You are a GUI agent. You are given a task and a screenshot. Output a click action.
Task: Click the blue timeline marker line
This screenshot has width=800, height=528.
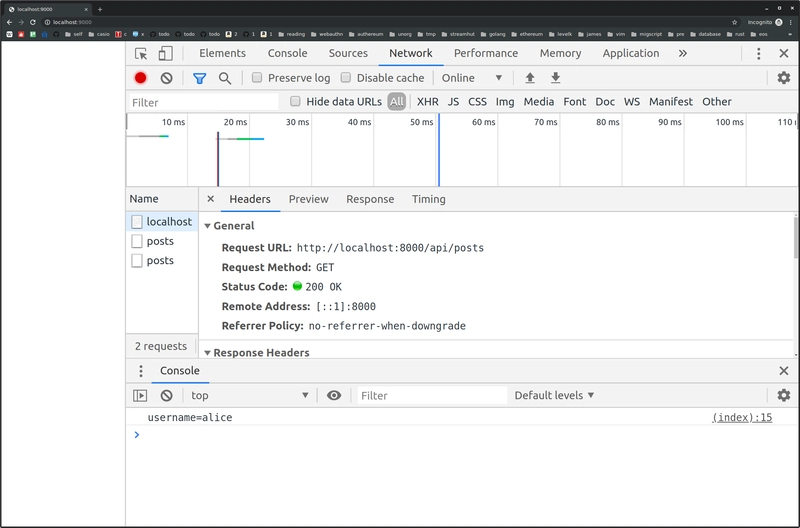[439, 150]
